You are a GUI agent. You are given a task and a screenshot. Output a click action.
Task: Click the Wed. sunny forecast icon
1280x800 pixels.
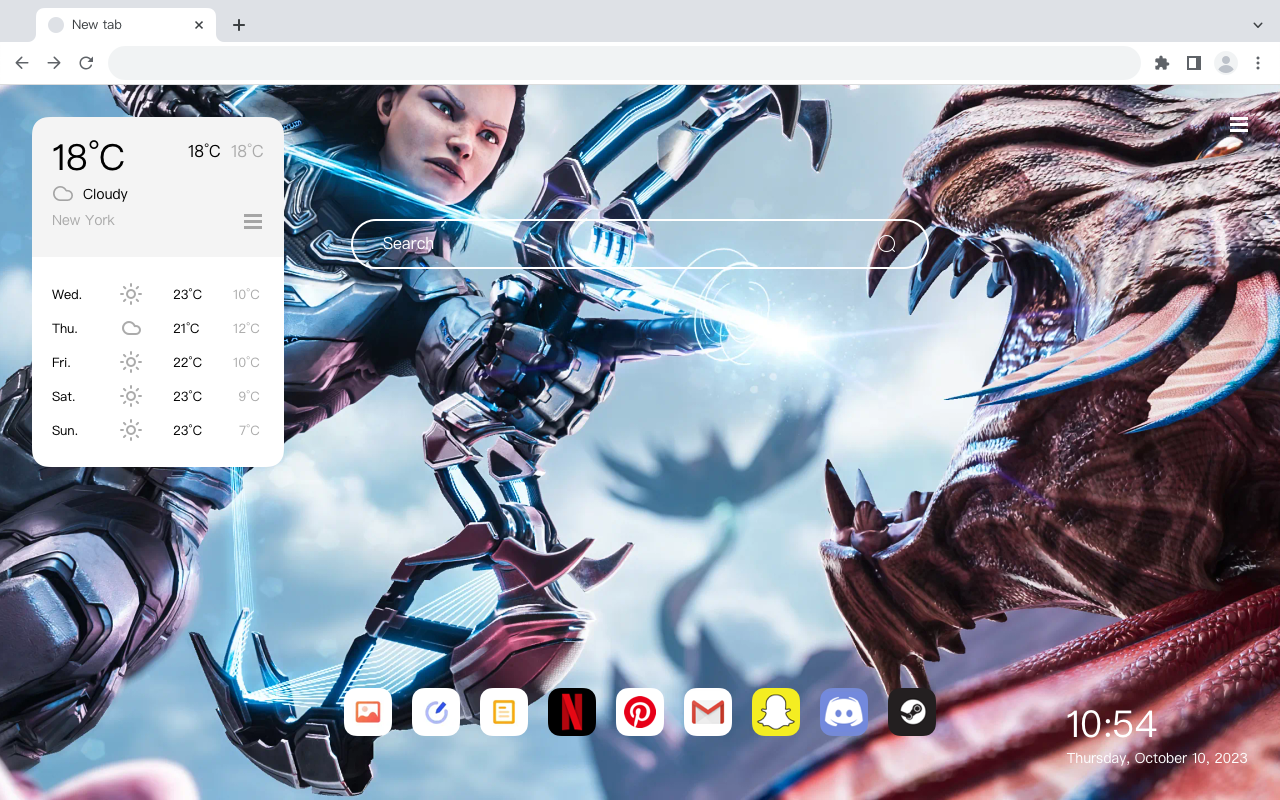point(131,294)
